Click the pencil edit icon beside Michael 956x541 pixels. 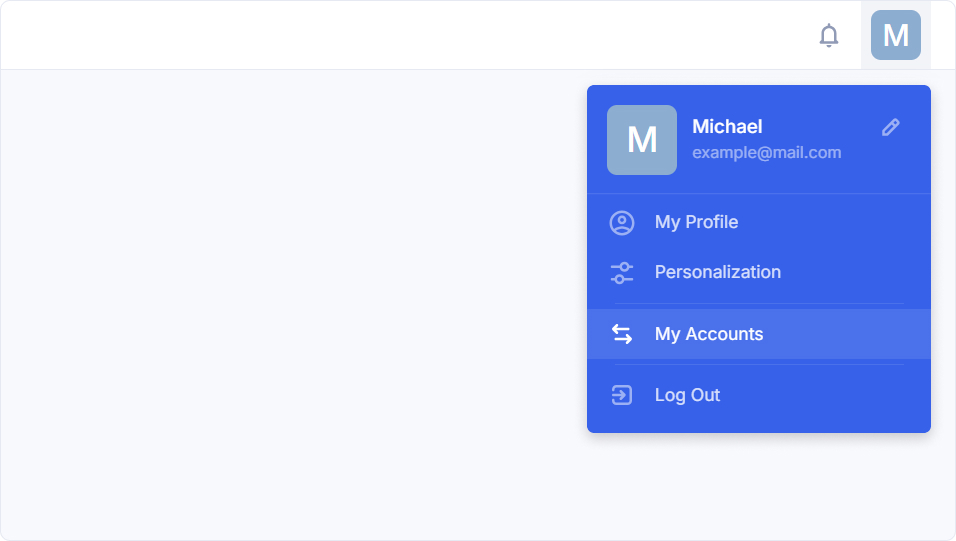890,127
